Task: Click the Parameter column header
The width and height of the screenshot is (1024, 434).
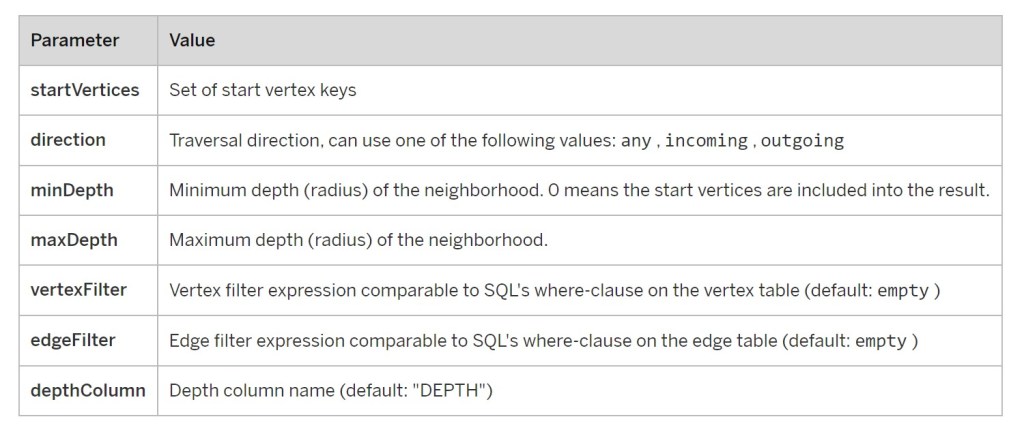Action: pyautogui.click(x=75, y=41)
